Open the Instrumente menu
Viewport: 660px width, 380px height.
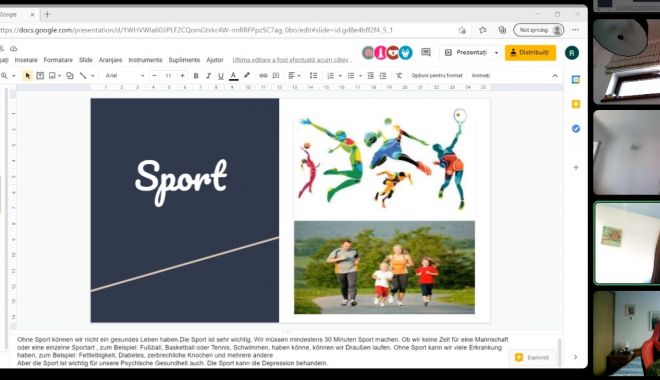tap(145, 60)
